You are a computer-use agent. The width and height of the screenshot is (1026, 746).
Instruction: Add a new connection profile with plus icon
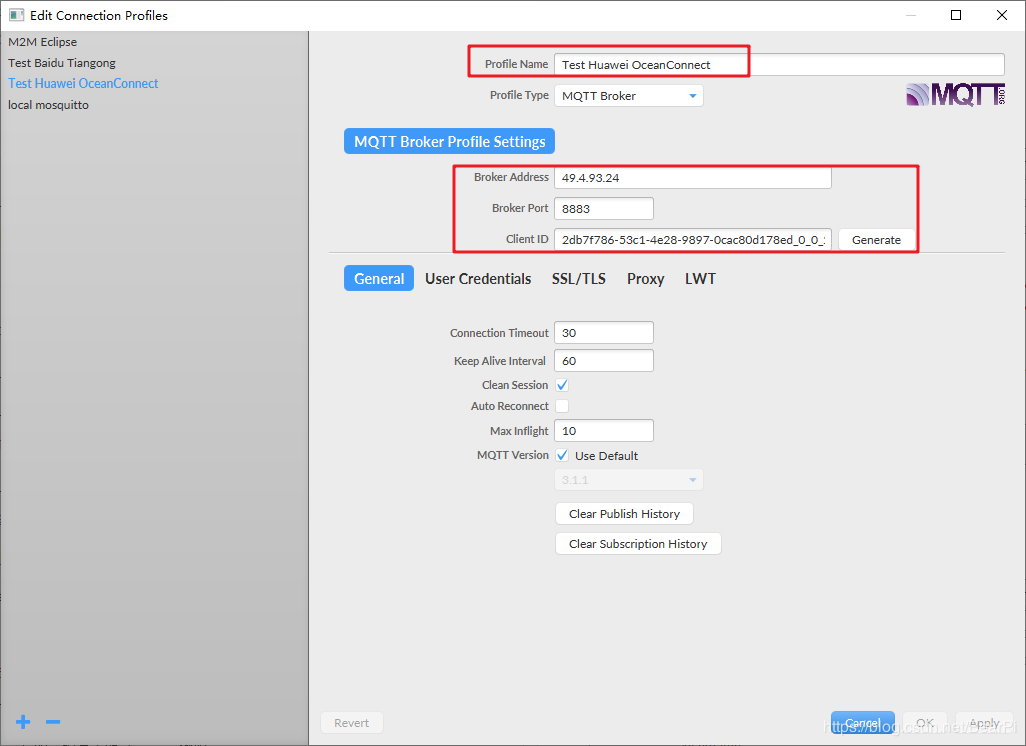pyautogui.click(x=23, y=722)
